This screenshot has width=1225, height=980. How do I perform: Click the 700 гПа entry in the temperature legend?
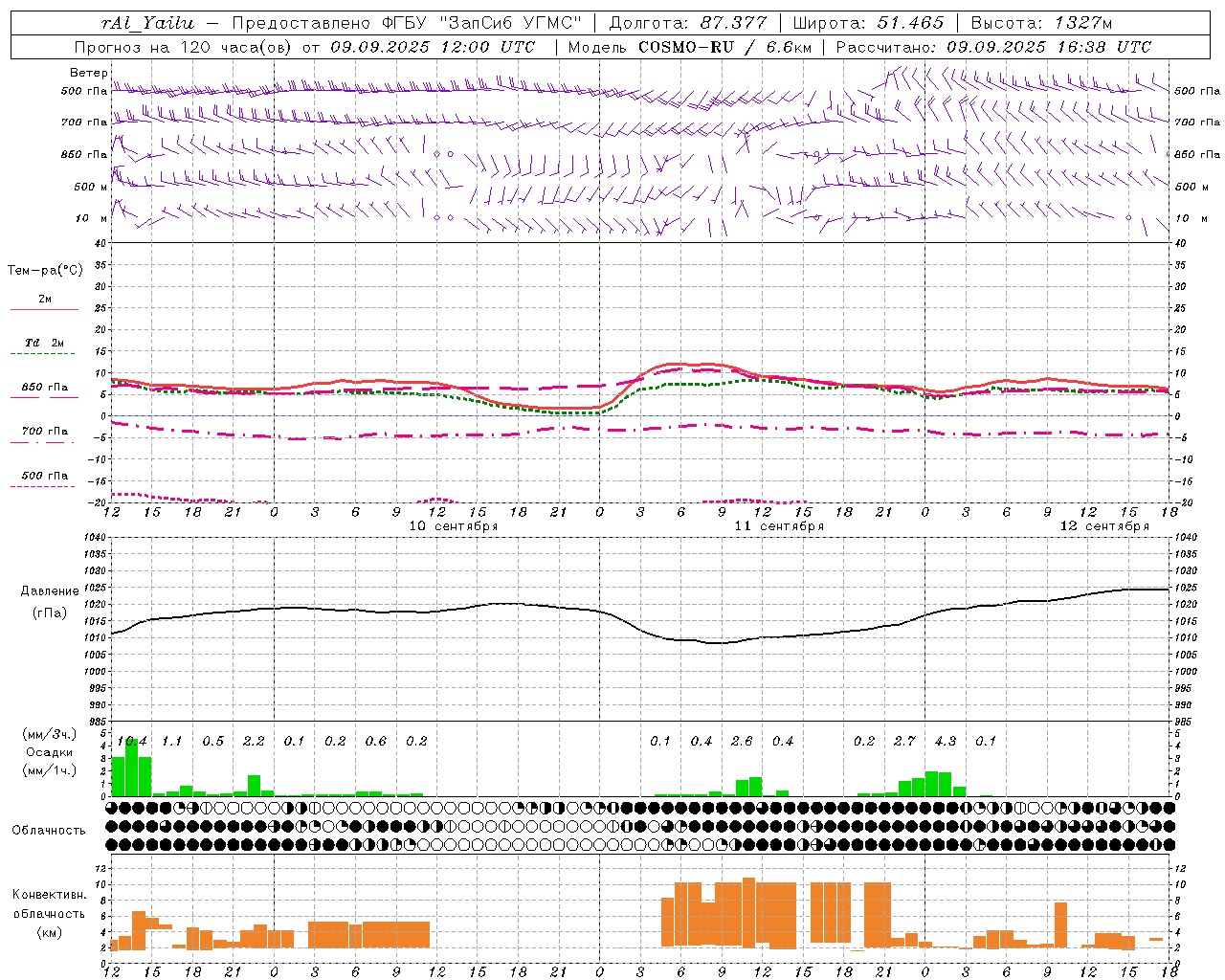point(44,432)
